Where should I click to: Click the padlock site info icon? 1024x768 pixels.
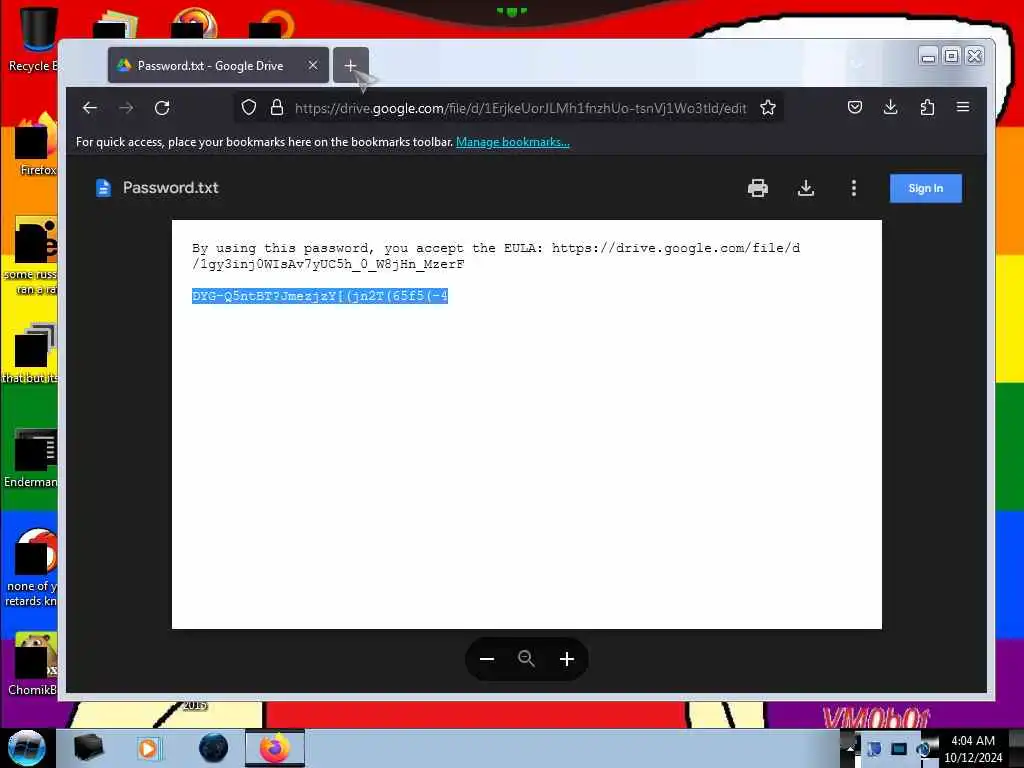(x=277, y=108)
